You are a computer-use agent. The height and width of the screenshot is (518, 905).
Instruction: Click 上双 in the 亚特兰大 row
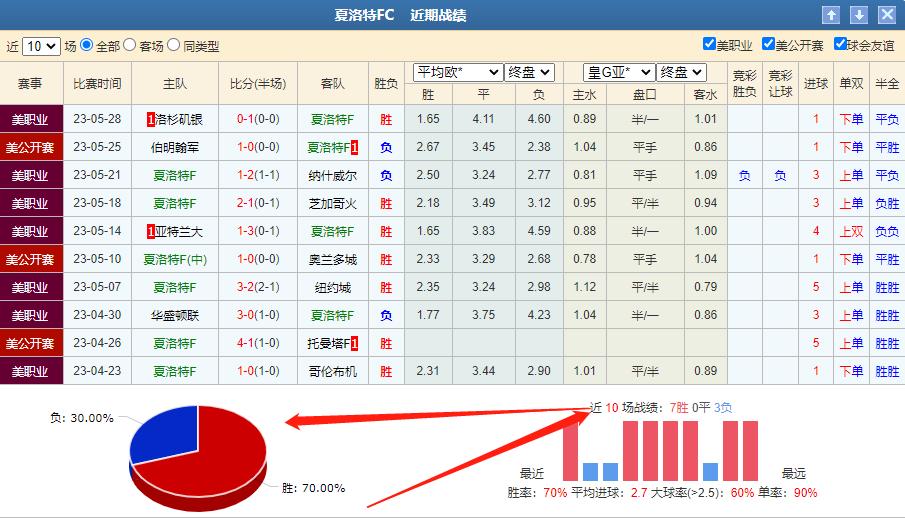pos(851,232)
